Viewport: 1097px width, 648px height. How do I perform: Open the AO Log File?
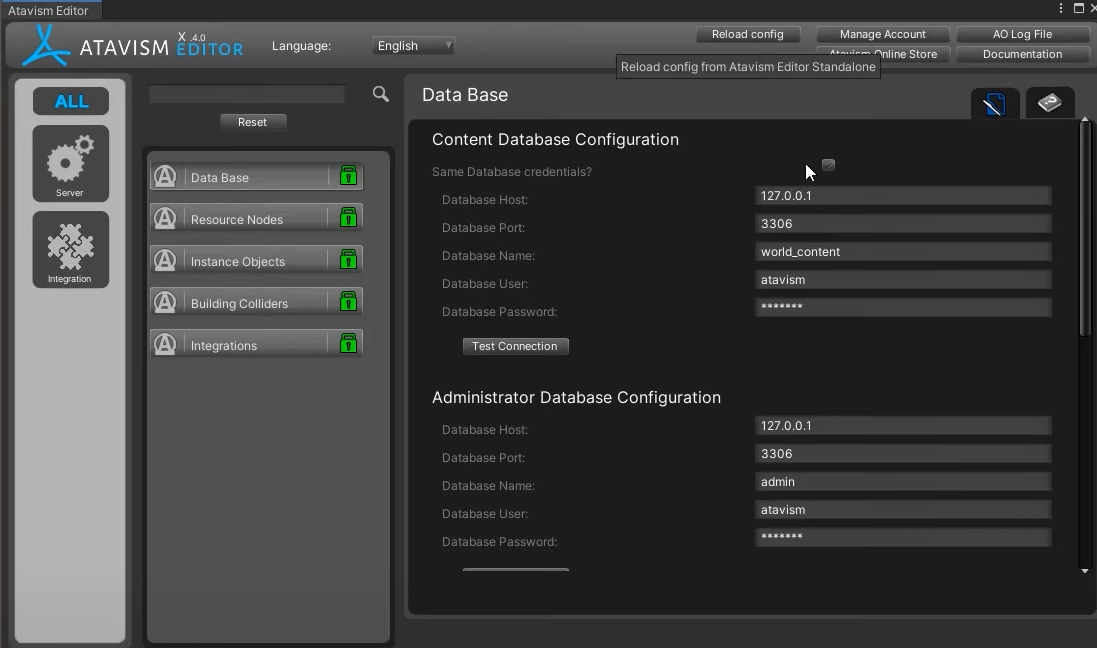click(1022, 34)
